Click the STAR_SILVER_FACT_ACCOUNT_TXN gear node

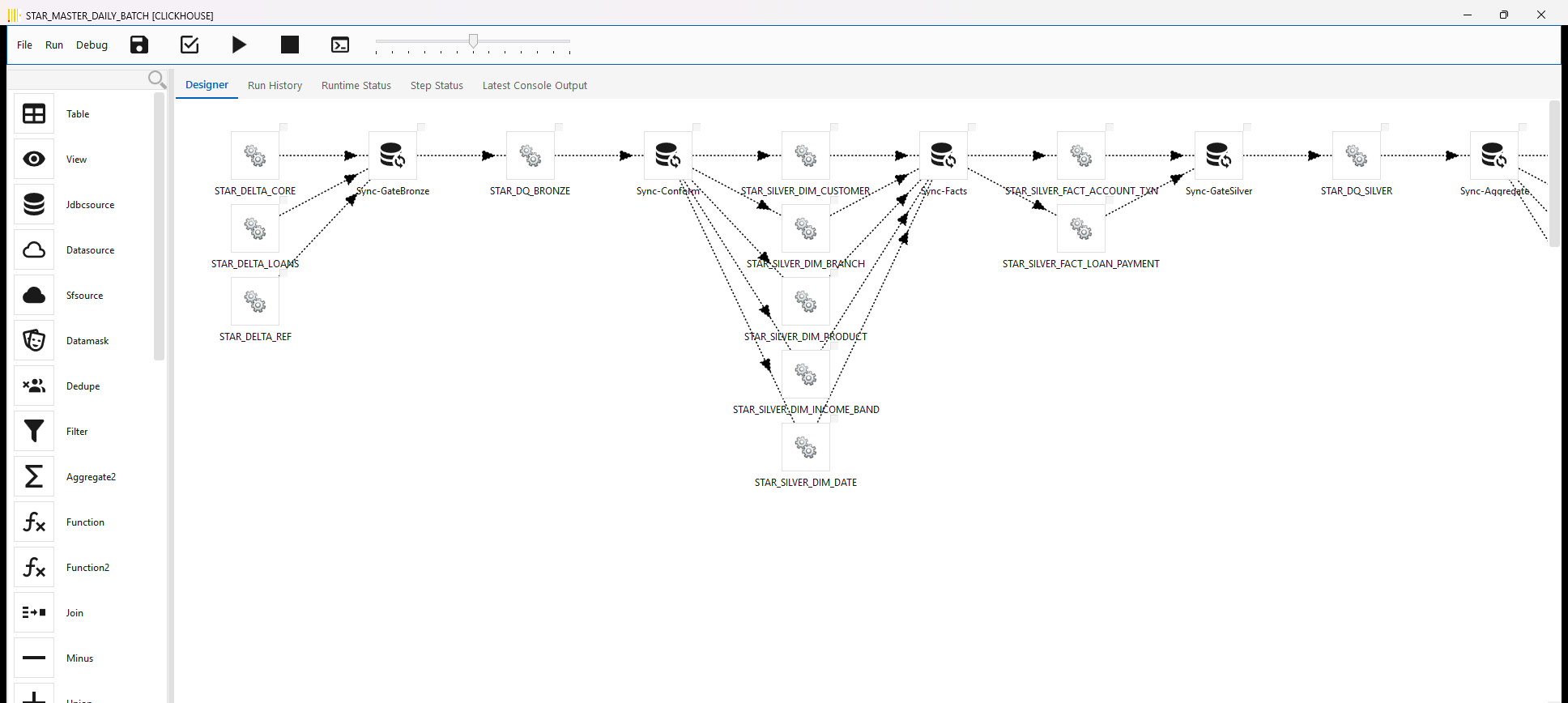(x=1081, y=156)
